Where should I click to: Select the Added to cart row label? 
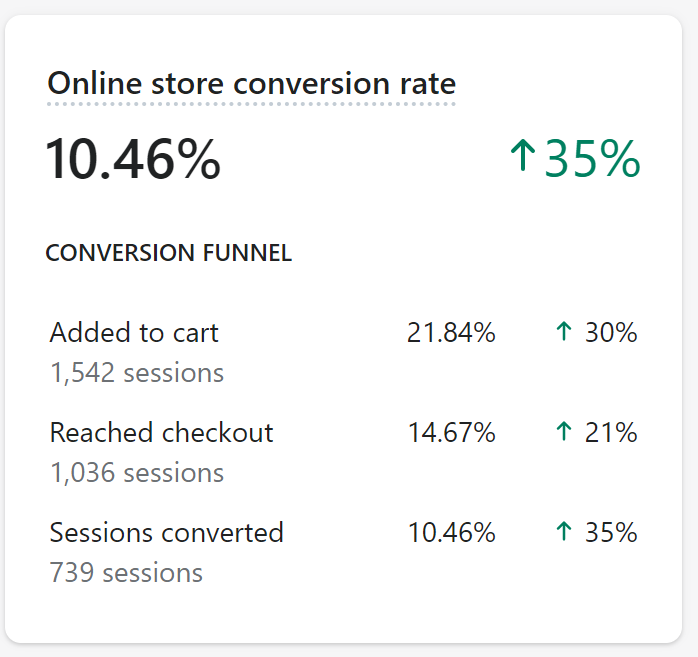pos(134,333)
